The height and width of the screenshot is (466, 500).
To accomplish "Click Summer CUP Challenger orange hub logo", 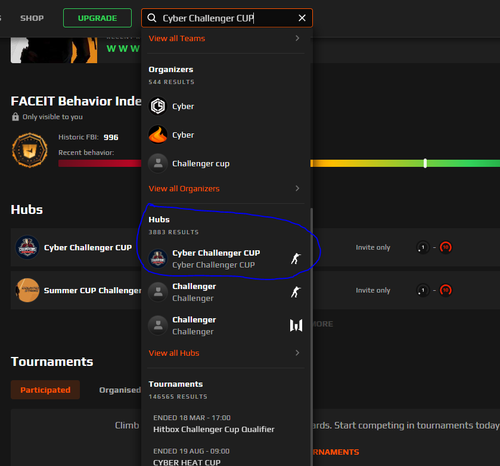I will pos(27,290).
